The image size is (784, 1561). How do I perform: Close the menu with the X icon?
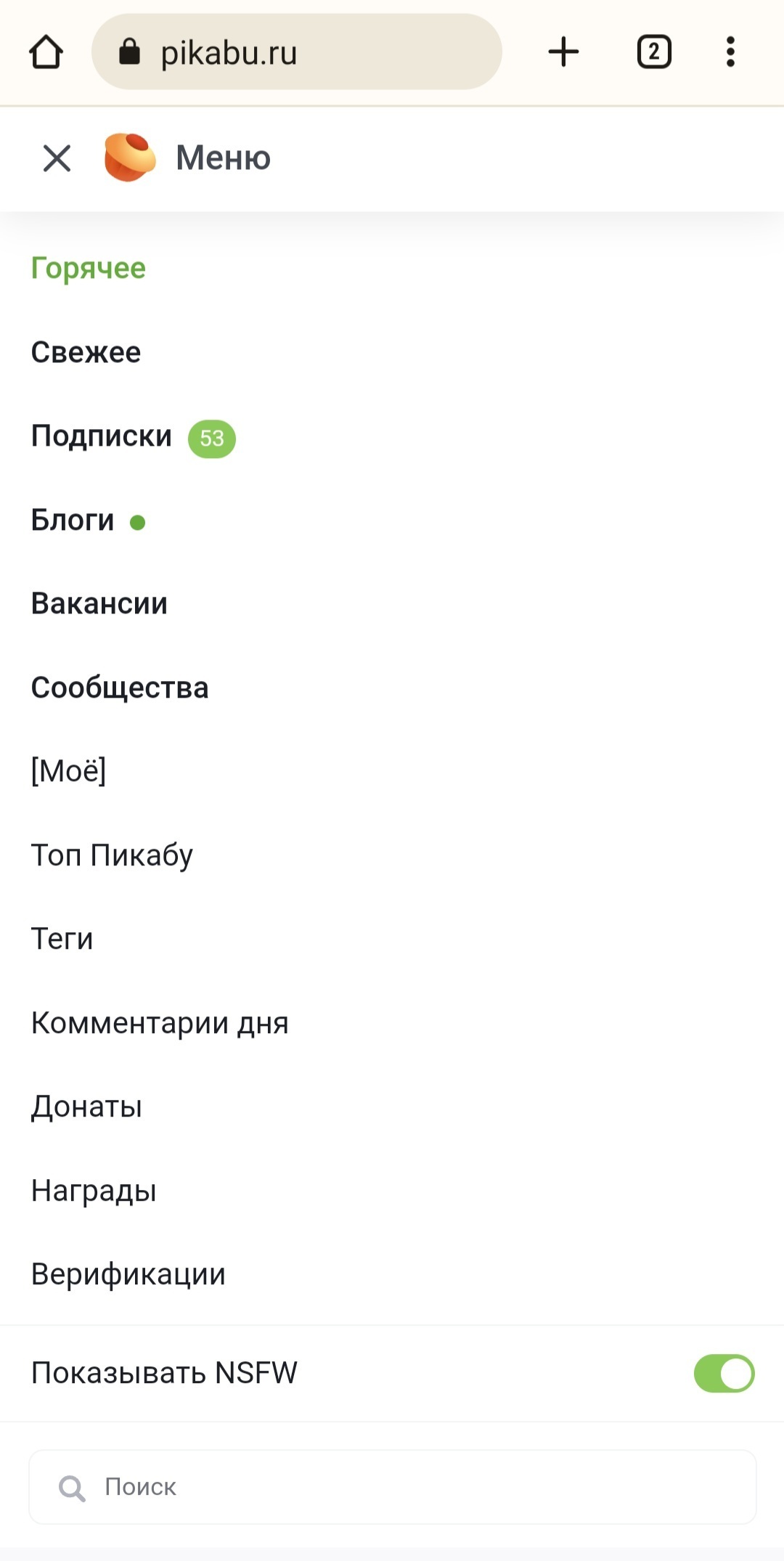coord(57,158)
